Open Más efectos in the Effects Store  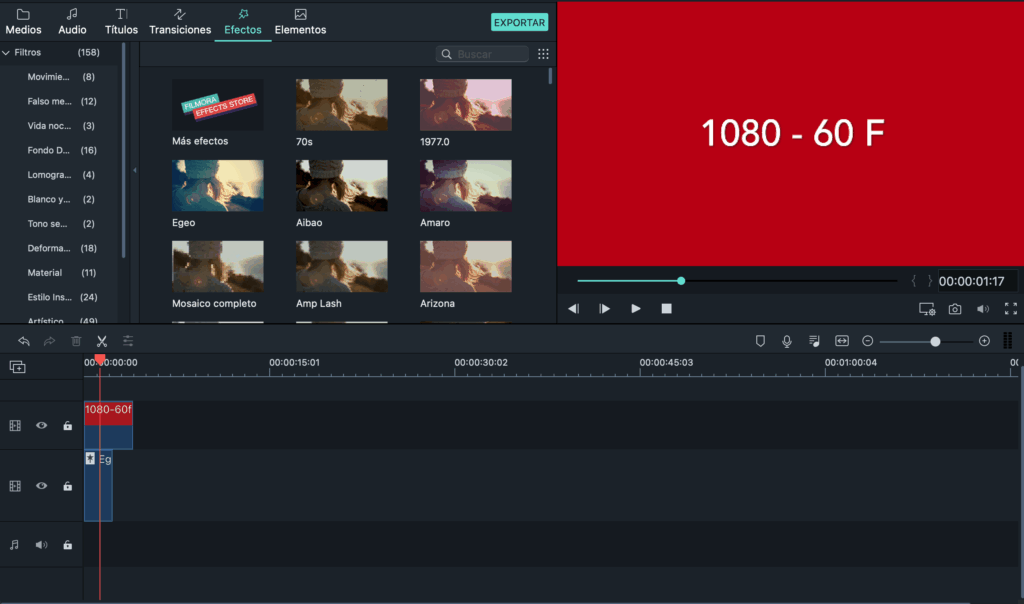coord(217,104)
